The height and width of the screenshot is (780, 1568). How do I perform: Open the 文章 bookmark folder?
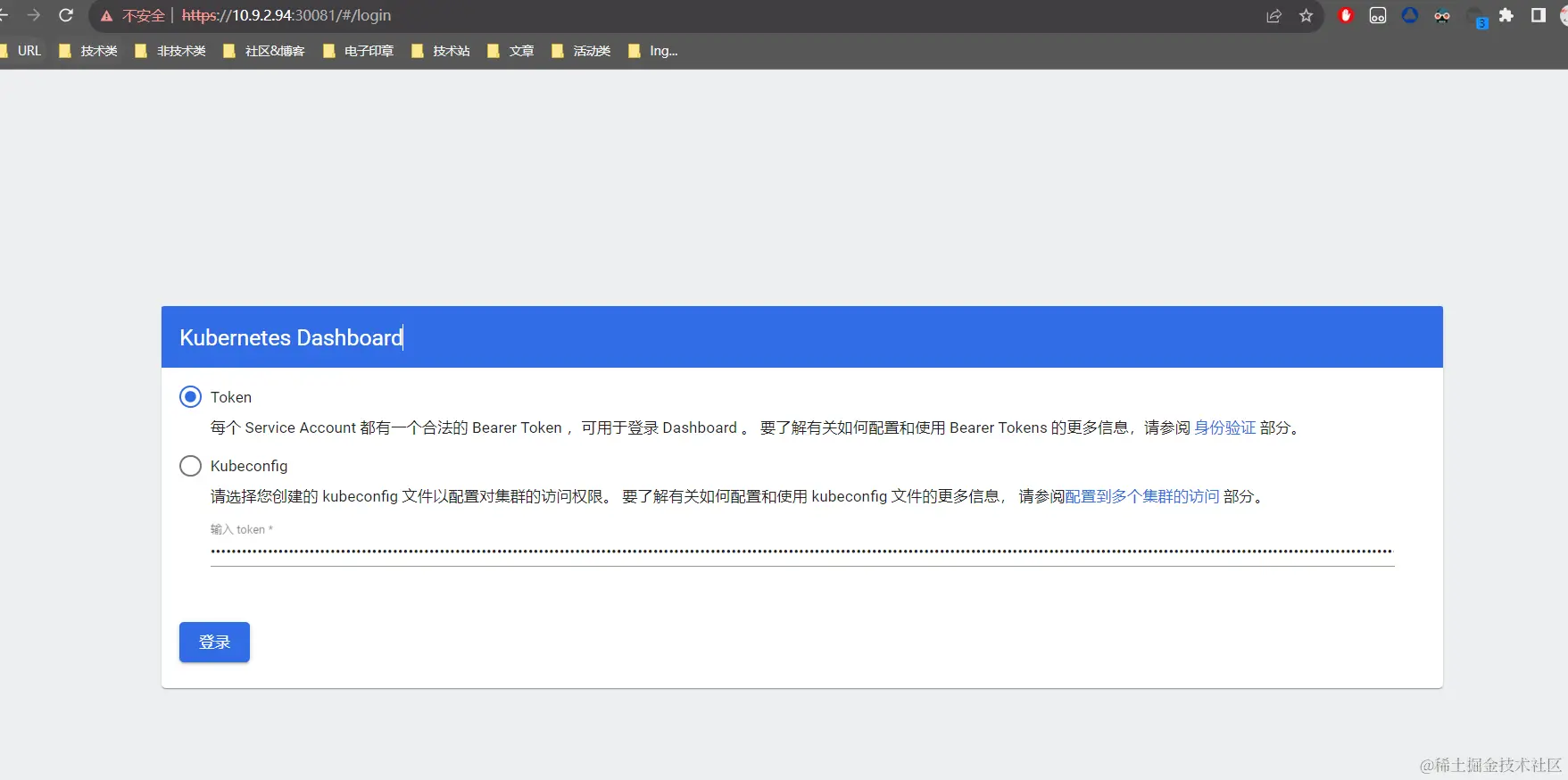pos(510,51)
